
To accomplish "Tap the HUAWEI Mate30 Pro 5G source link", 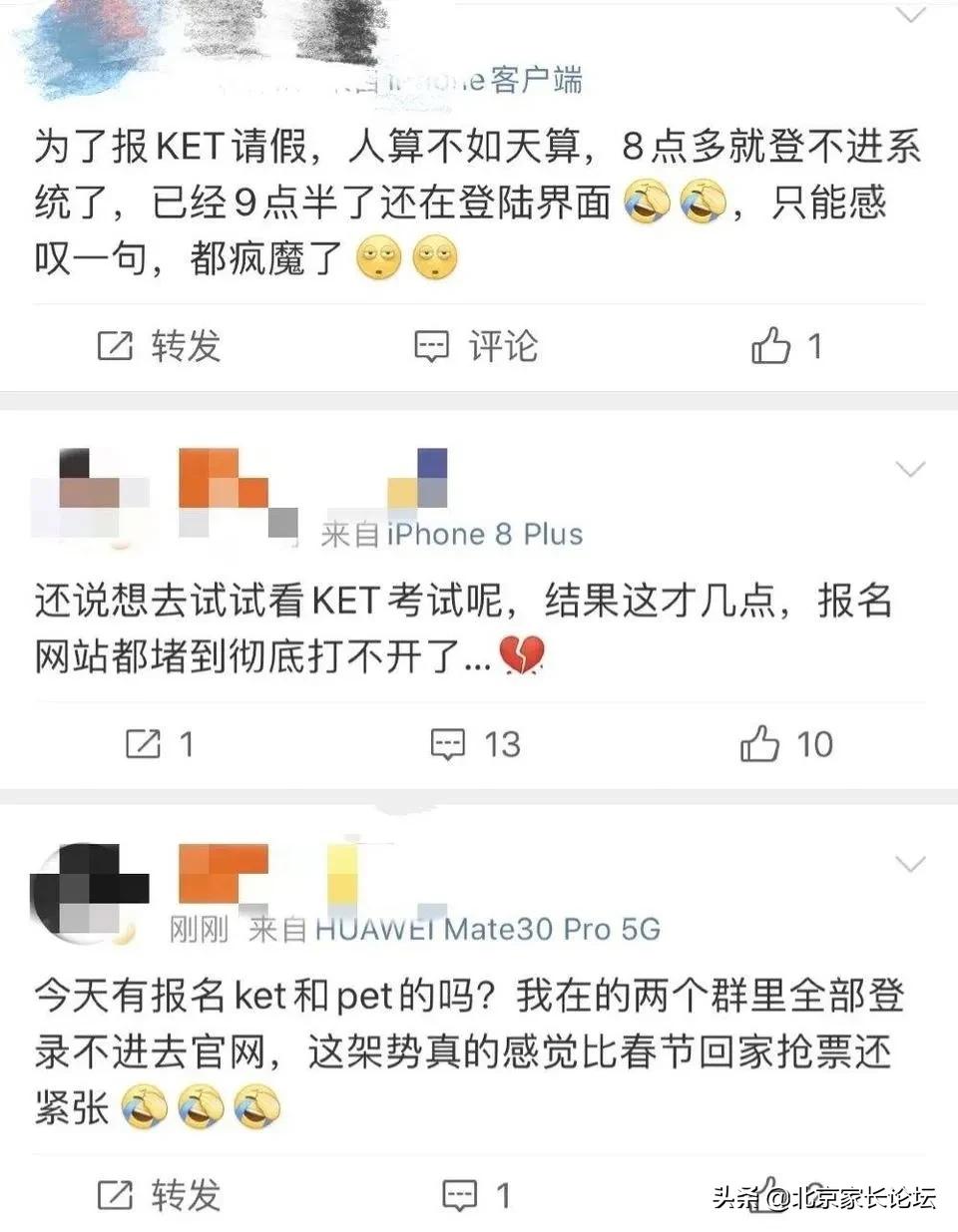I will point(455,929).
